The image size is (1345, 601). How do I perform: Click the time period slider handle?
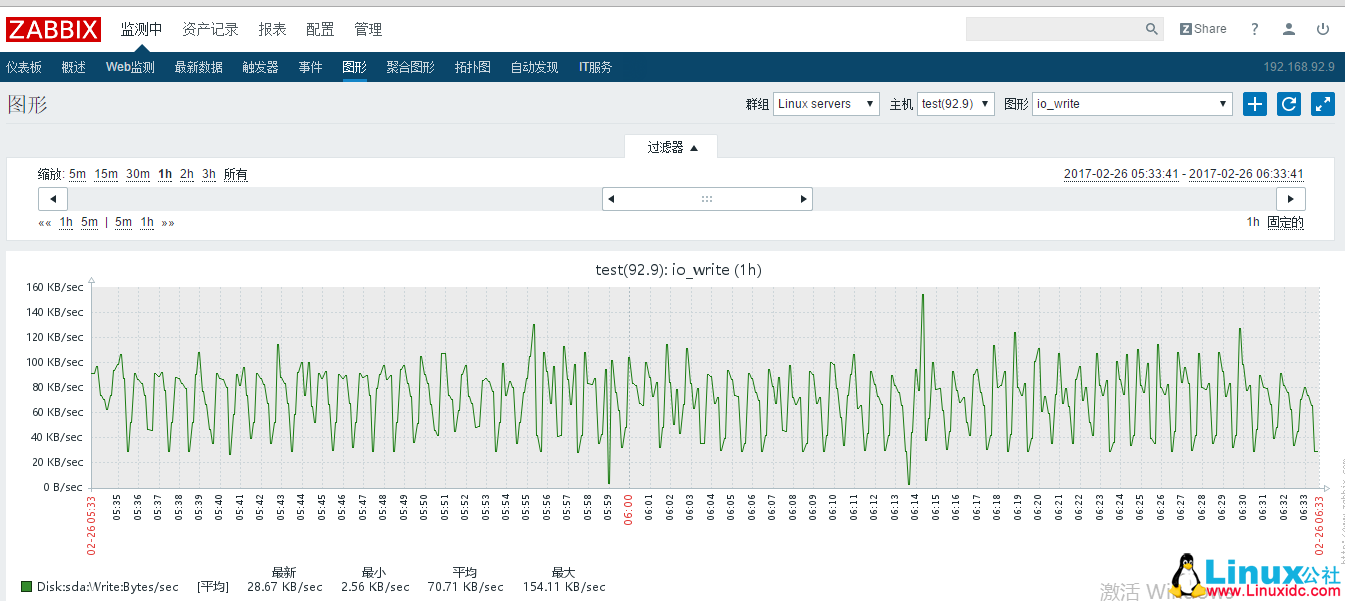(707, 199)
